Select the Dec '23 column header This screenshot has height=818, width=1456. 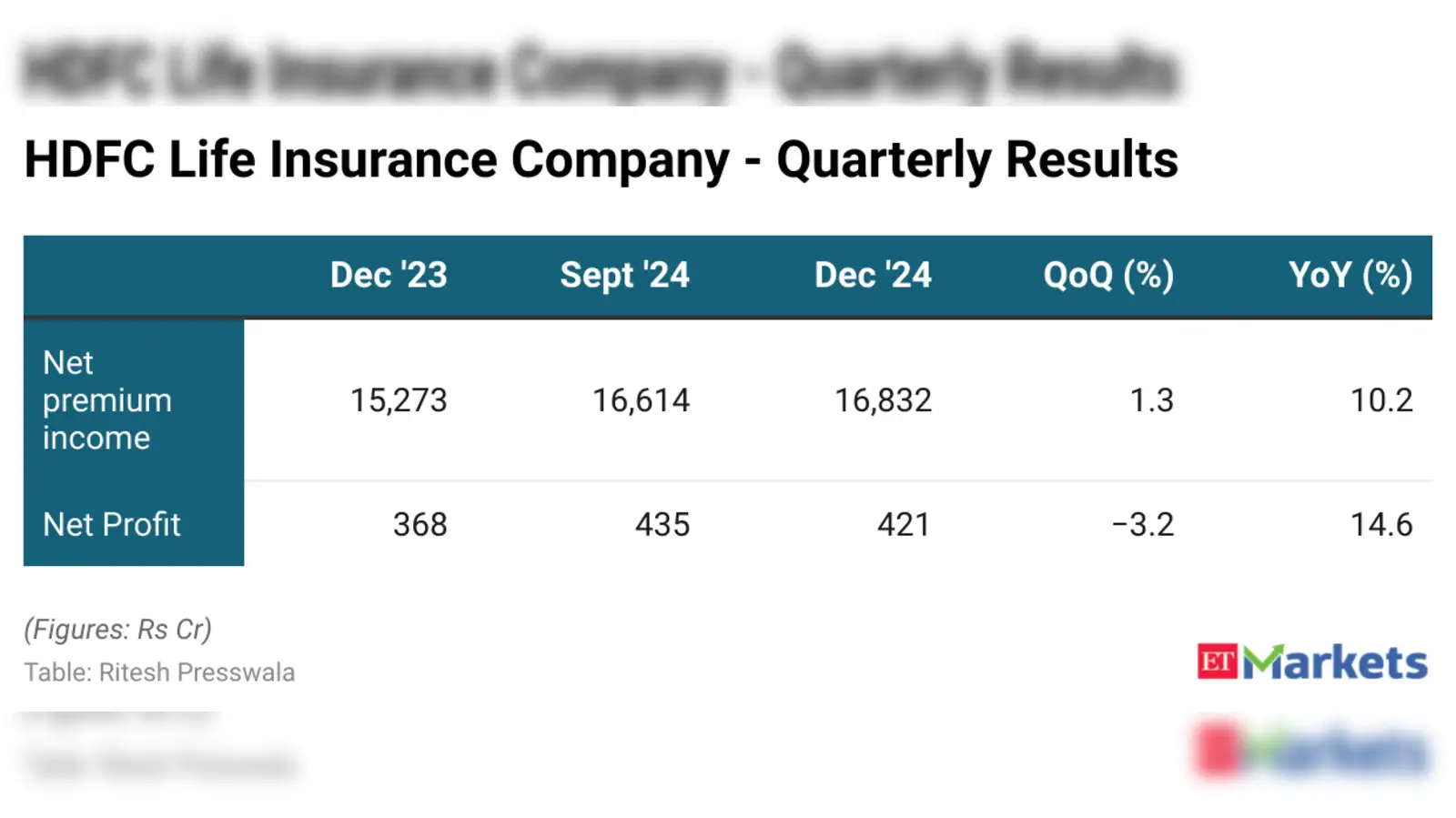[389, 275]
